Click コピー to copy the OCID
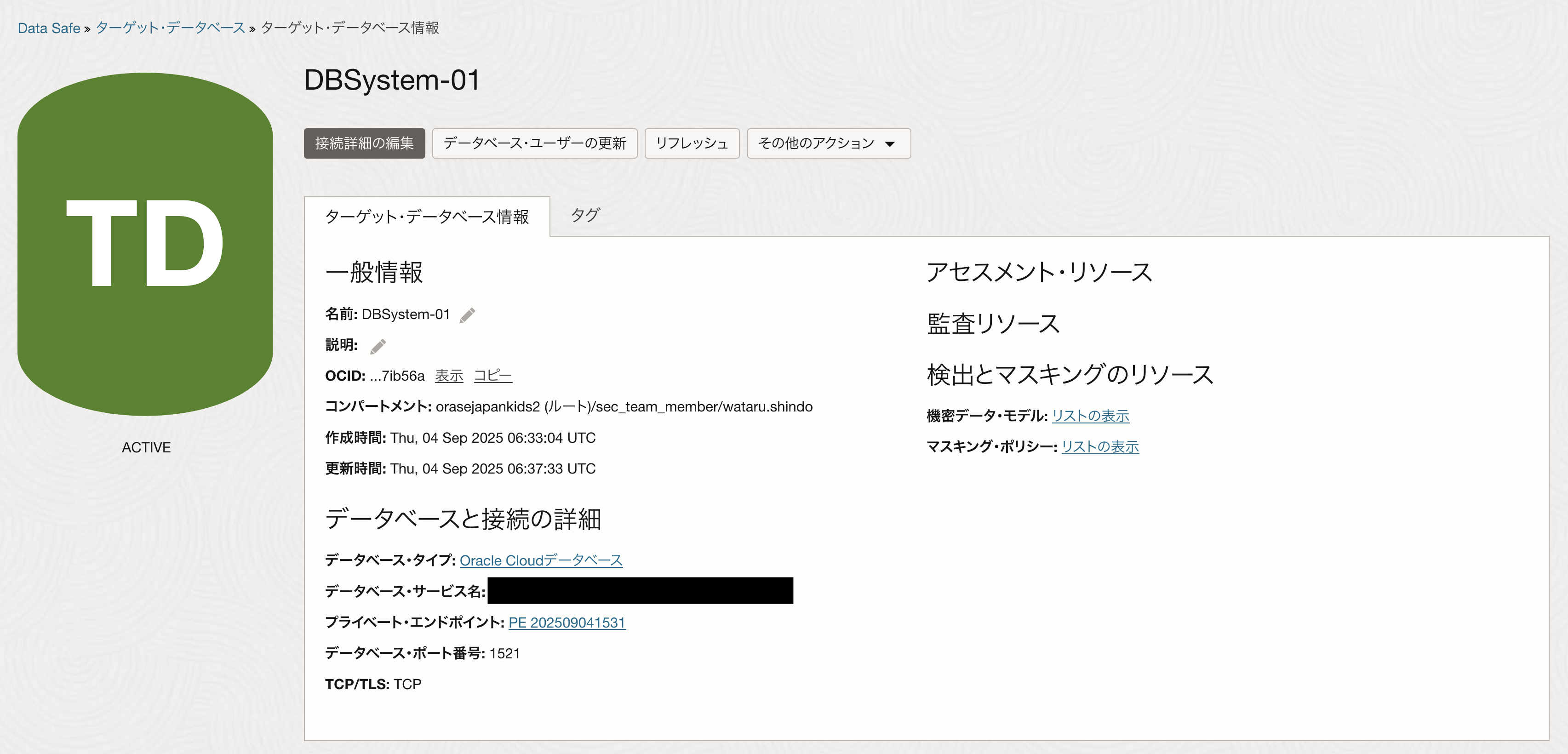Image resolution: width=1568 pixels, height=754 pixels. coord(493,376)
